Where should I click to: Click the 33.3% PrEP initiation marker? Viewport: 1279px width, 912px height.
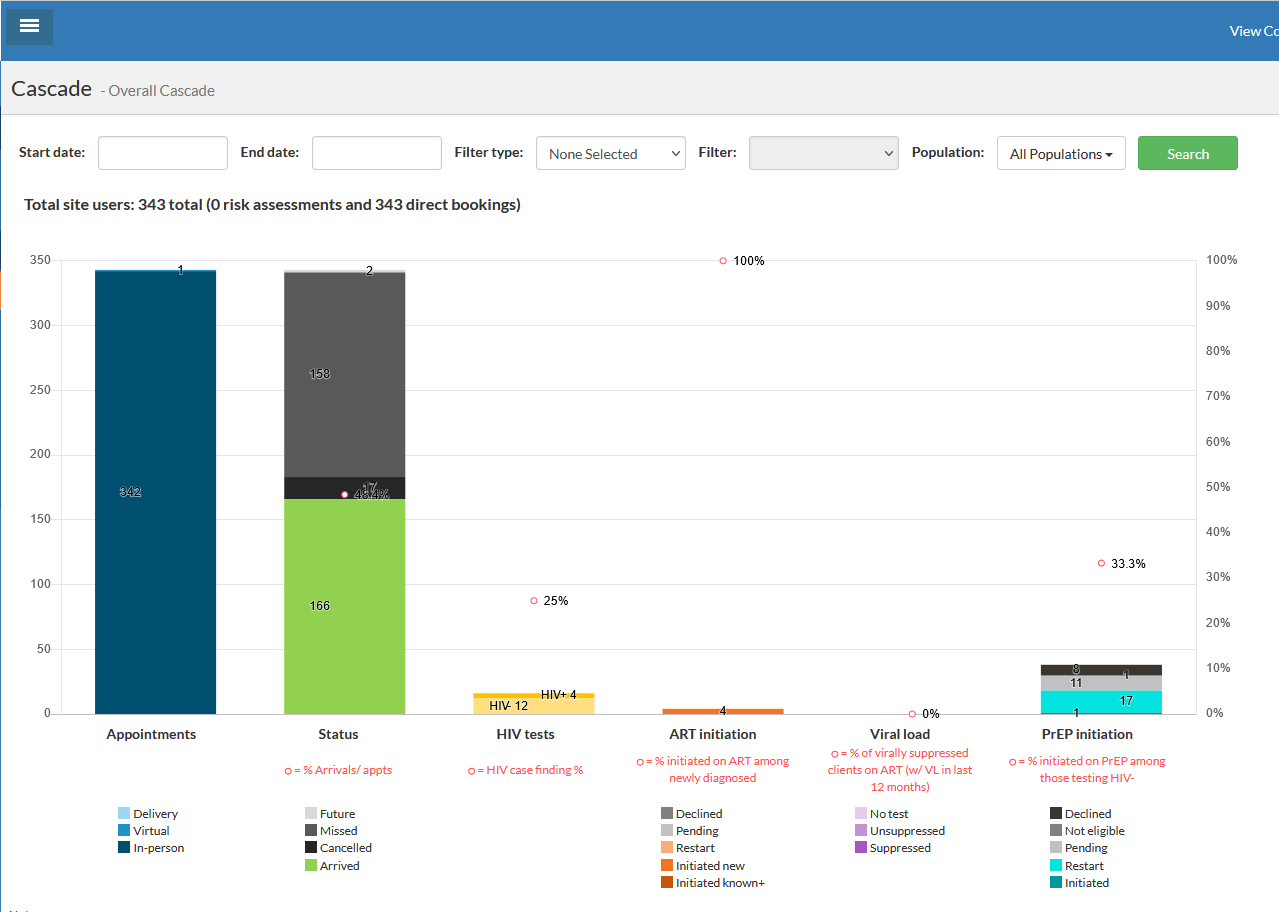(1101, 563)
